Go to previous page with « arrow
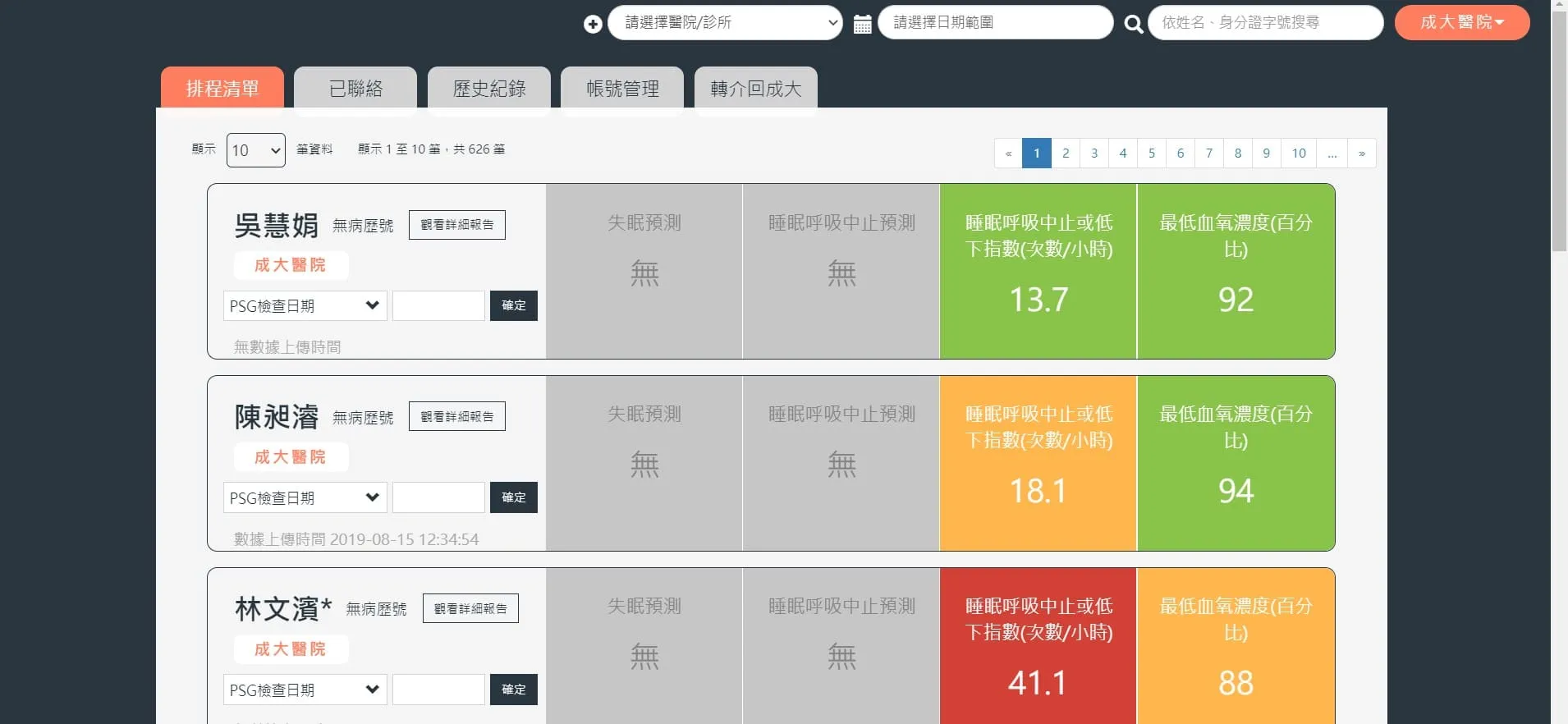This screenshot has width=1568, height=724. (1008, 154)
